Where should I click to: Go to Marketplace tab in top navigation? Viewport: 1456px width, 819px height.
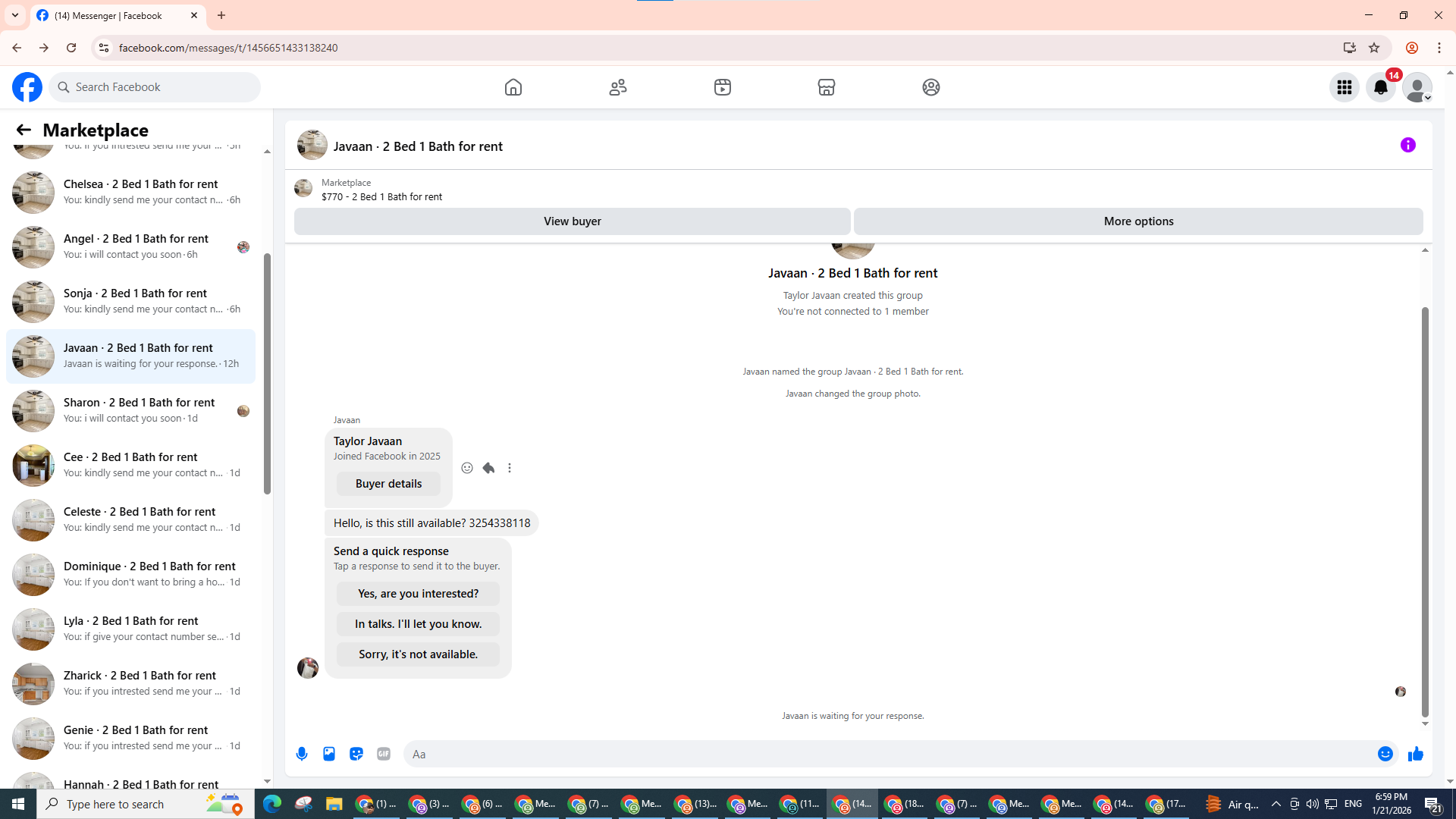[826, 87]
